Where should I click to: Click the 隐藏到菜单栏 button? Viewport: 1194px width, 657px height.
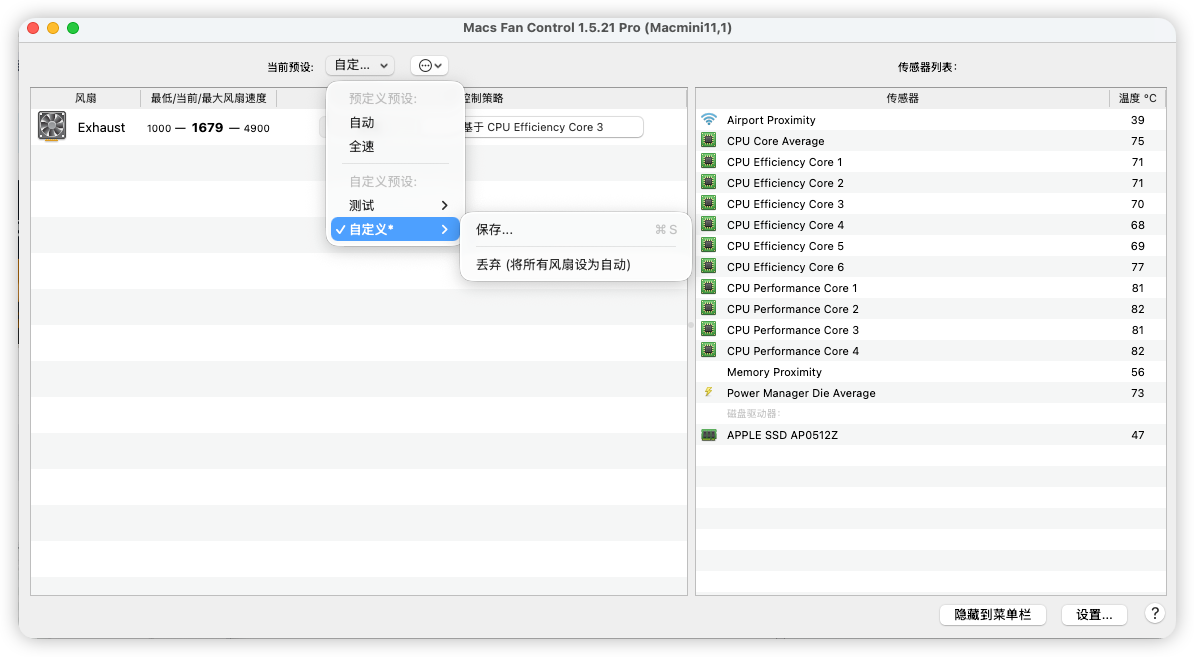click(992, 615)
